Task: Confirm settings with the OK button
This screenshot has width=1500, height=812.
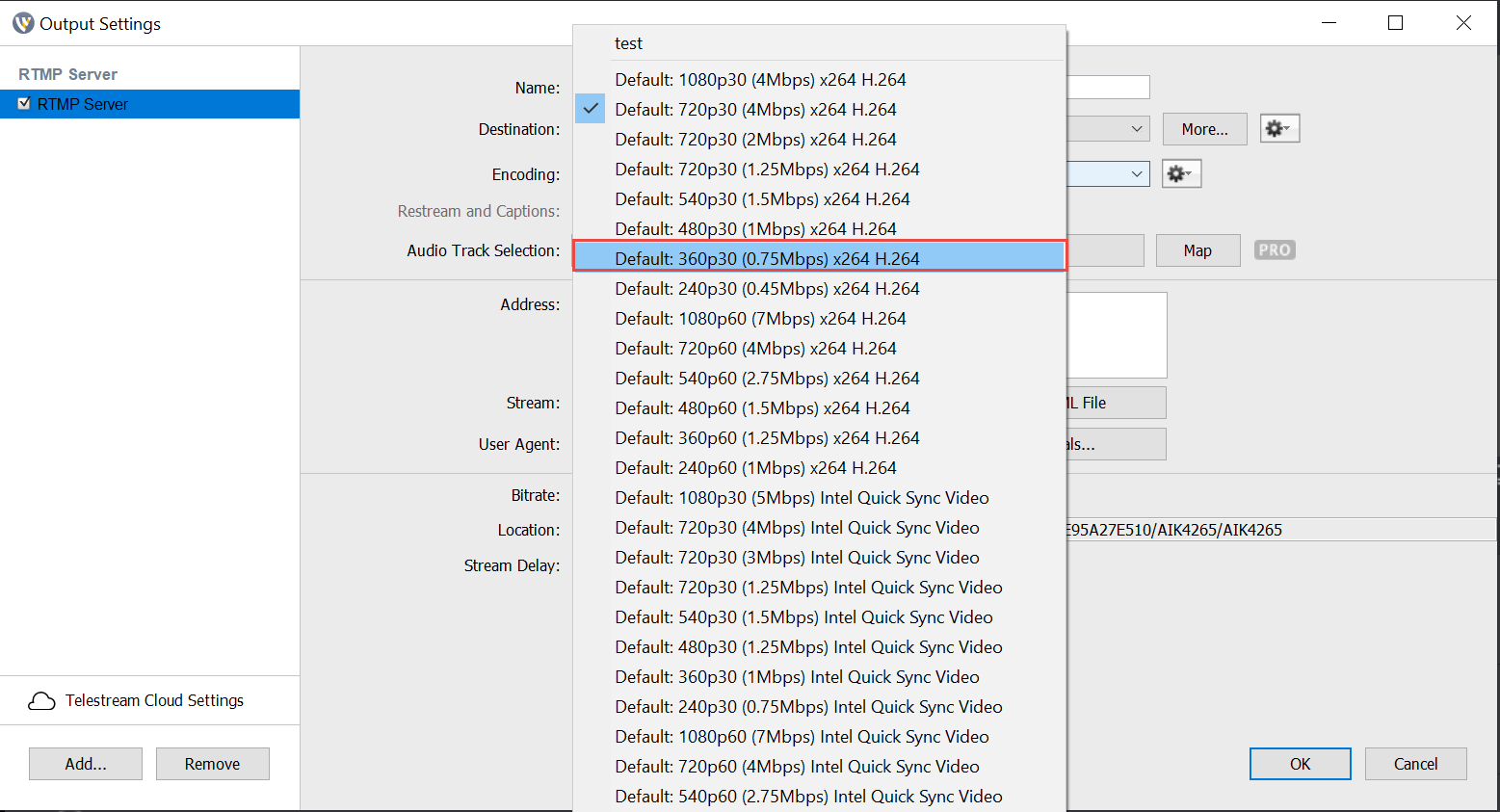Action: [1300, 763]
